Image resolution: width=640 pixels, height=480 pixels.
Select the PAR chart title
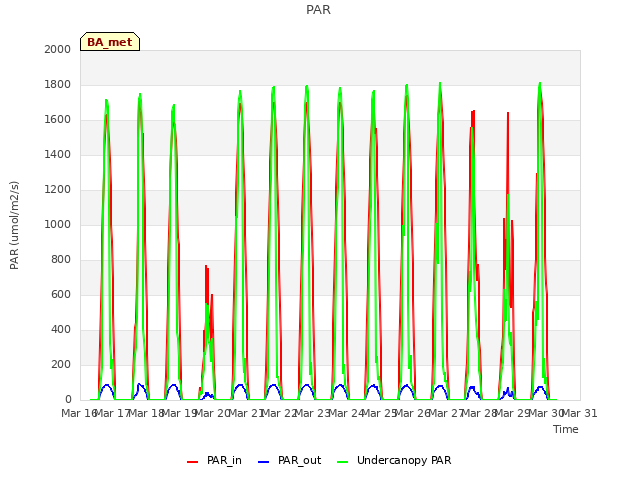[318, 9]
